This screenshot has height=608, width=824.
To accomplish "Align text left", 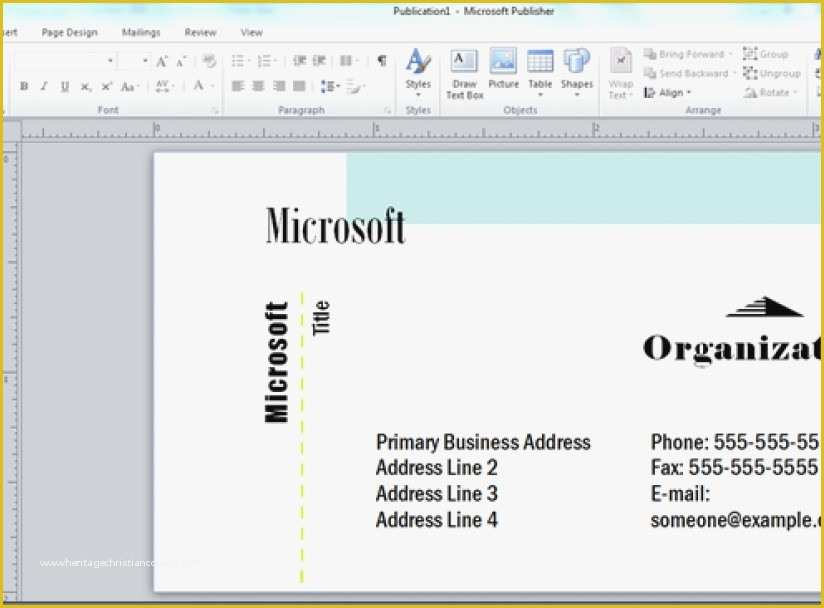I will coord(238,86).
